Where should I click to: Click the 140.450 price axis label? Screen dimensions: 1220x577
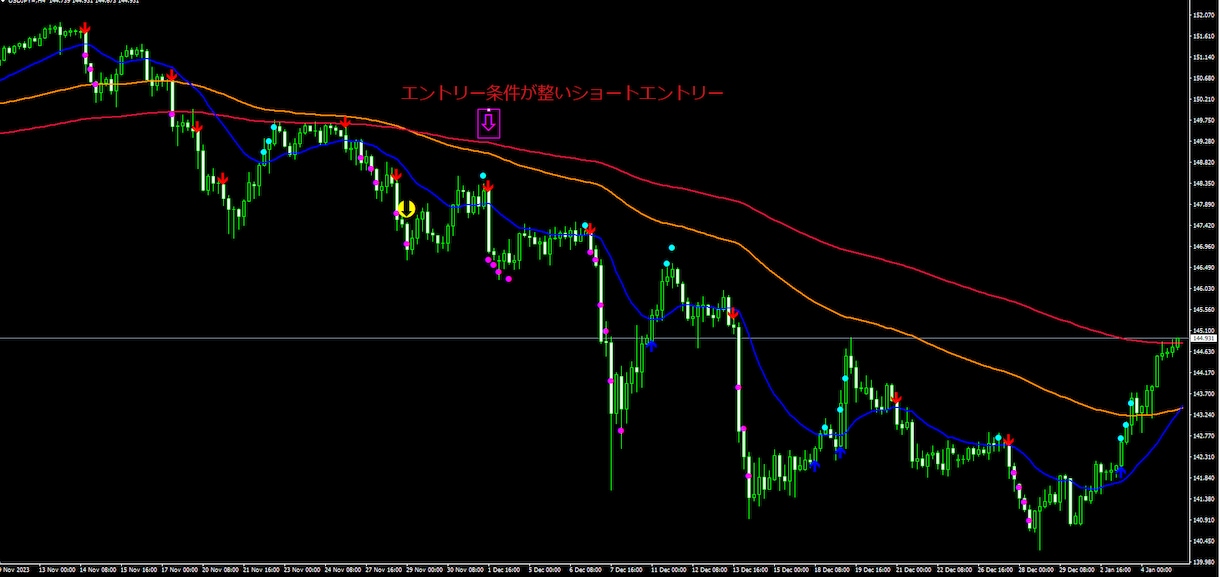[1204, 541]
